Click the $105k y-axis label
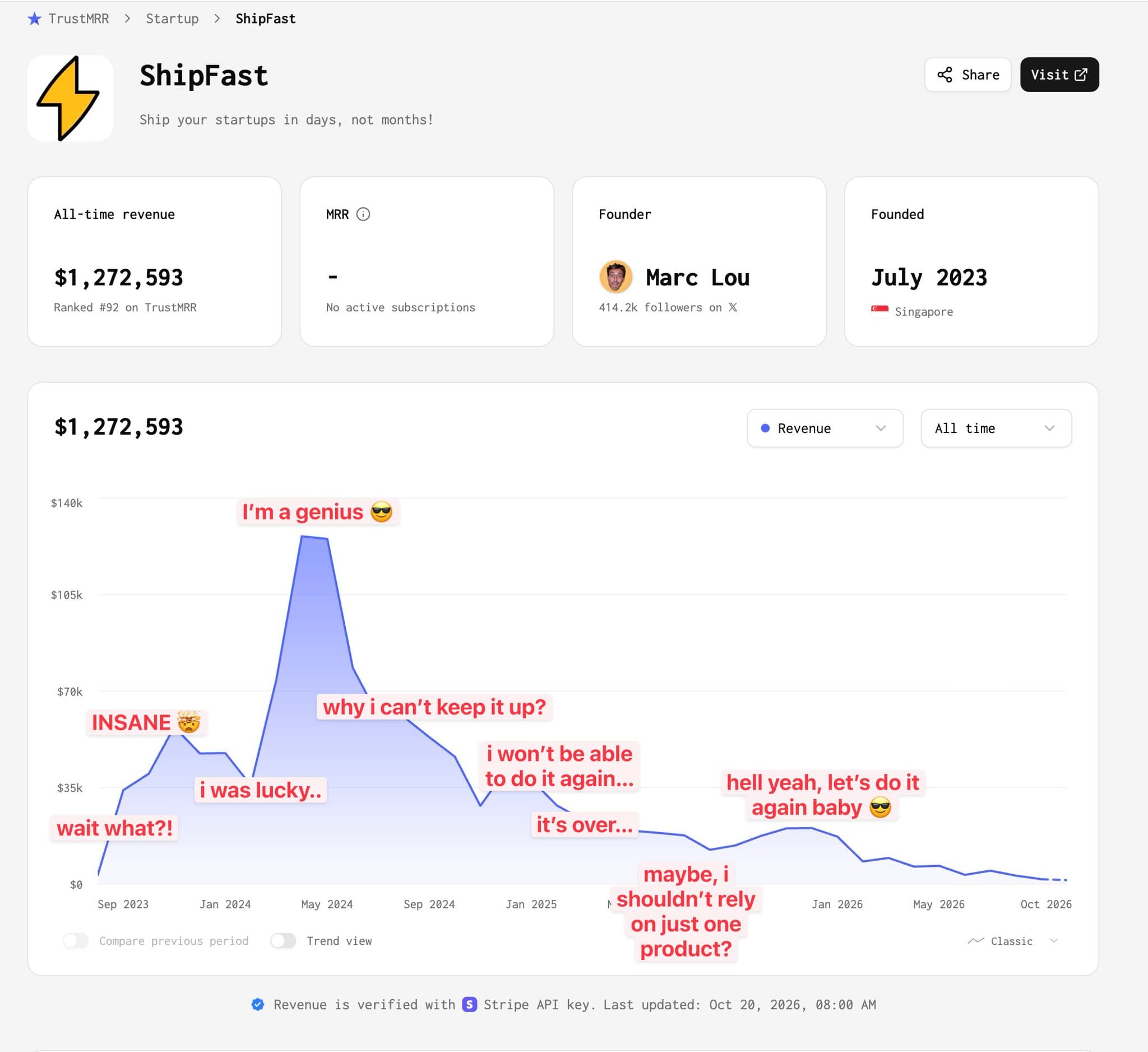Screen dimensions: 1148x1052 pos(67,595)
